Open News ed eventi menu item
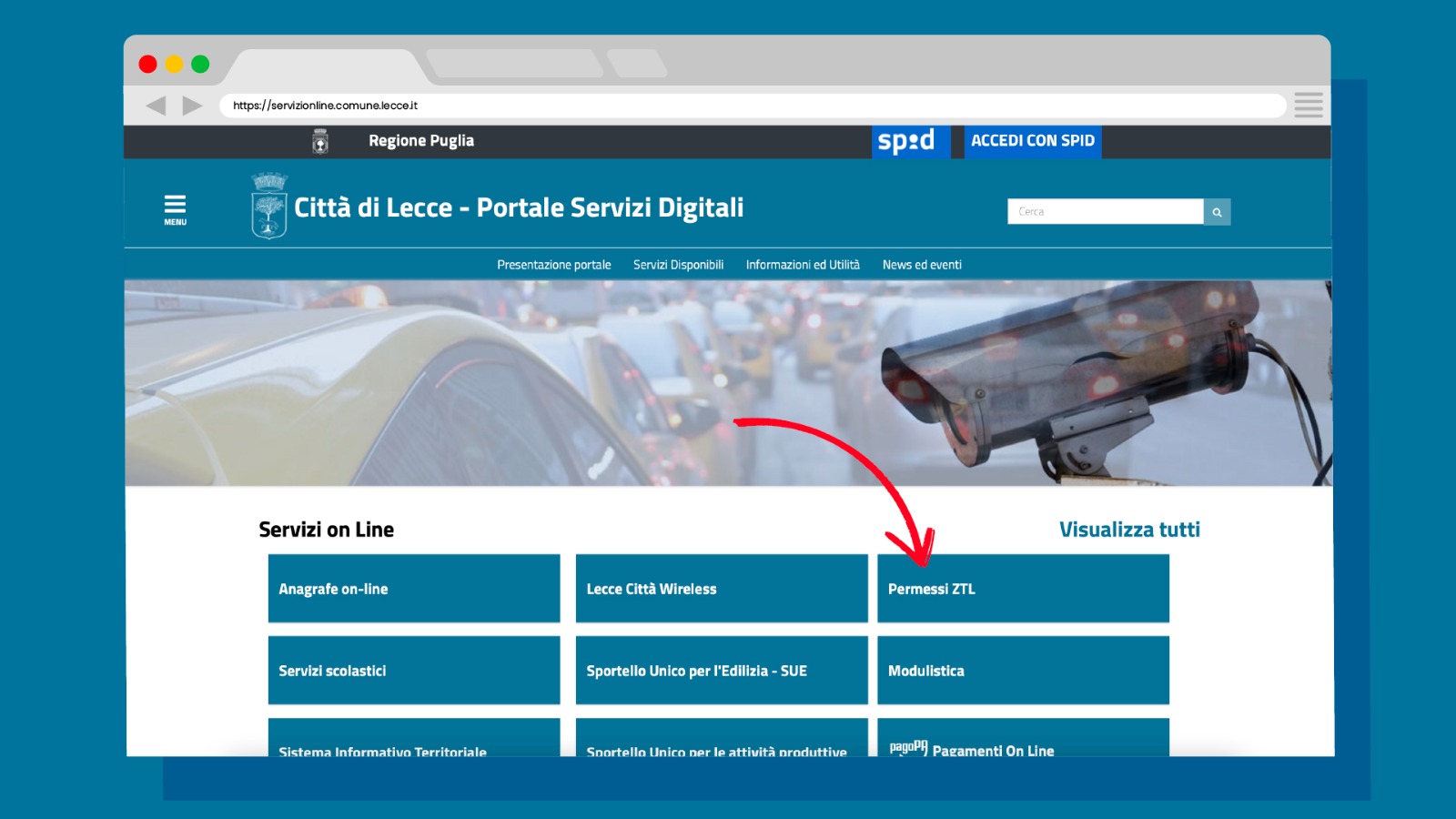Screen dimensions: 1456x819 click(x=922, y=265)
